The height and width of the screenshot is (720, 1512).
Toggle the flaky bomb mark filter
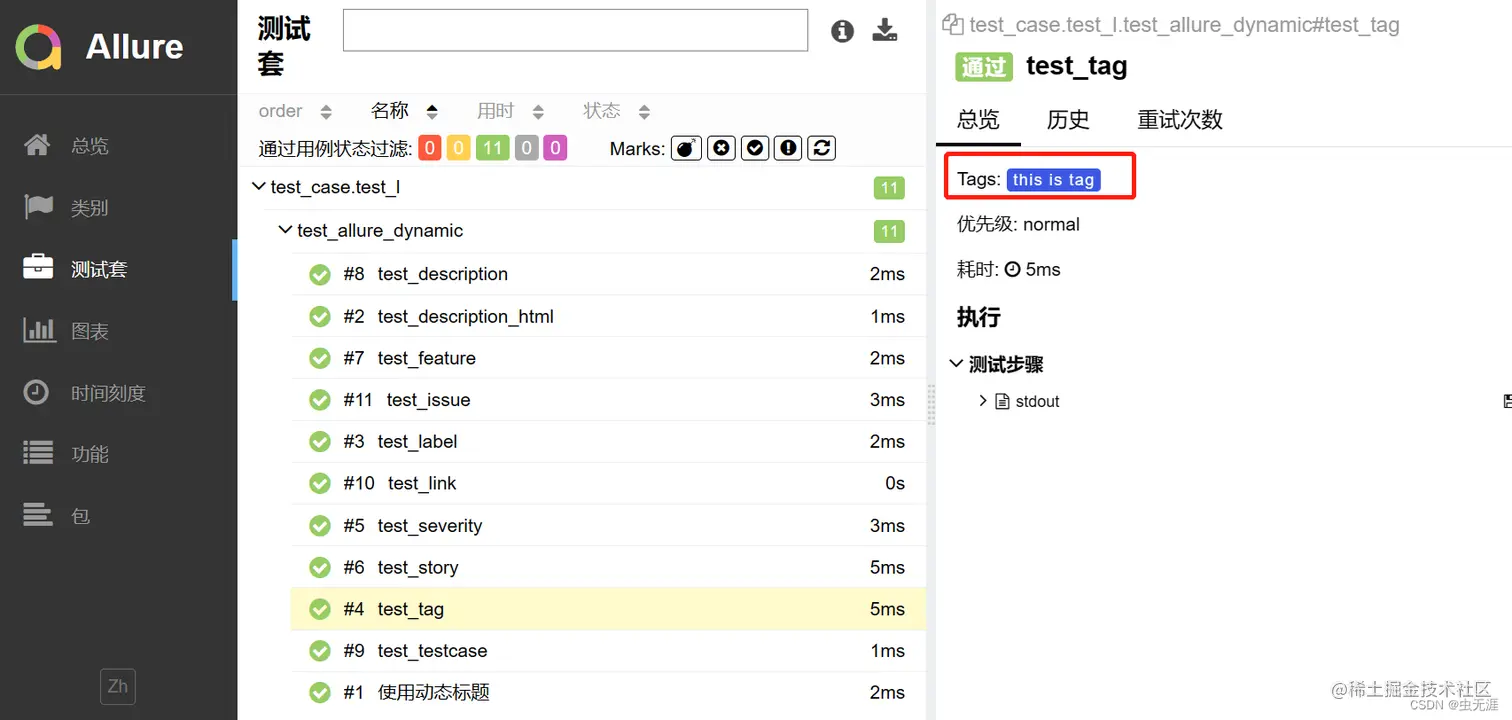point(686,148)
